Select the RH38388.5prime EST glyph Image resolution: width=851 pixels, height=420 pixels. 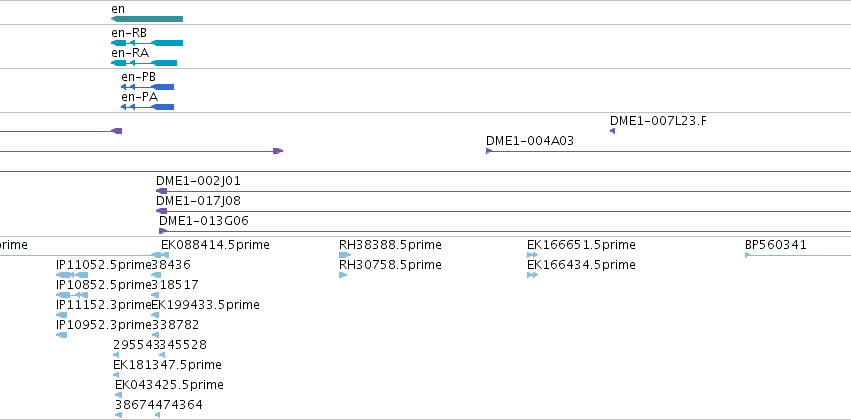click(345, 255)
